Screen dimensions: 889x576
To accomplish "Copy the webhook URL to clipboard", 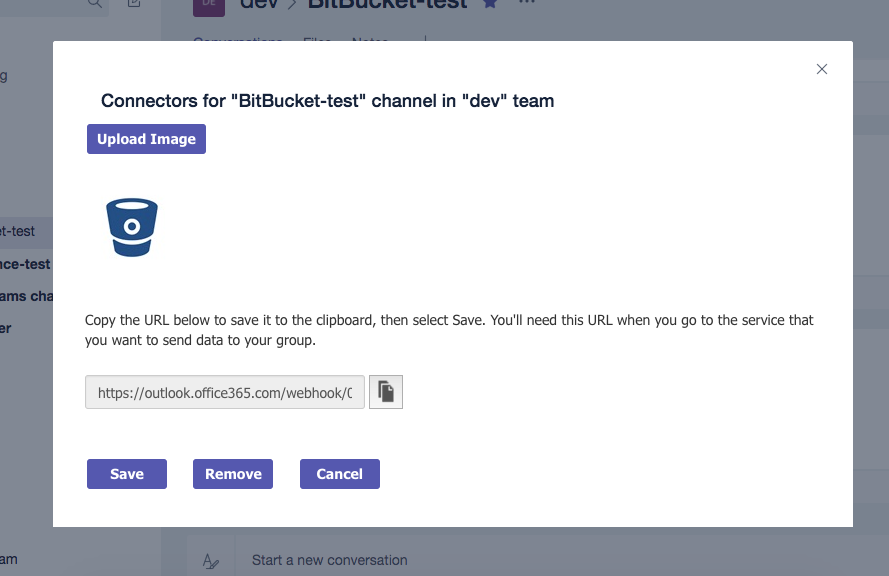I will coord(386,393).
